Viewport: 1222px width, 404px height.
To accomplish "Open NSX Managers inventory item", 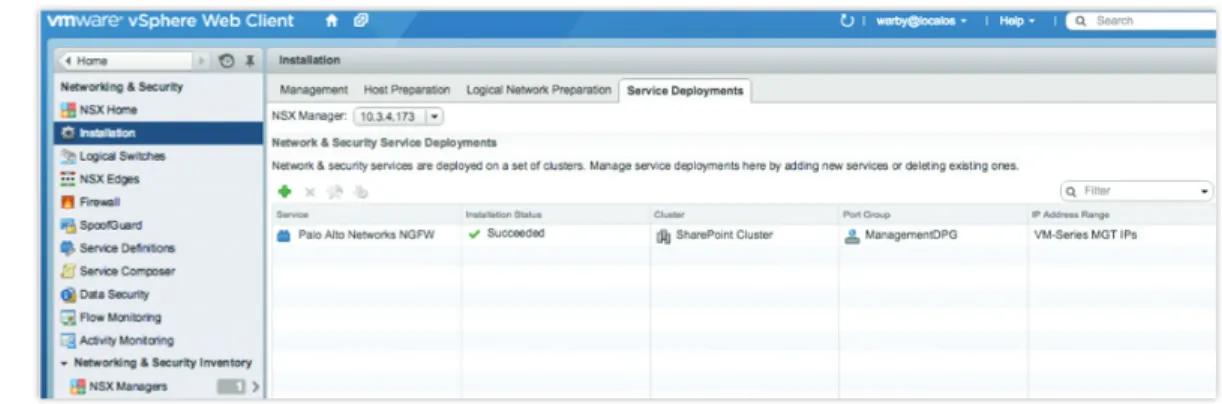I will pos(128,386).
